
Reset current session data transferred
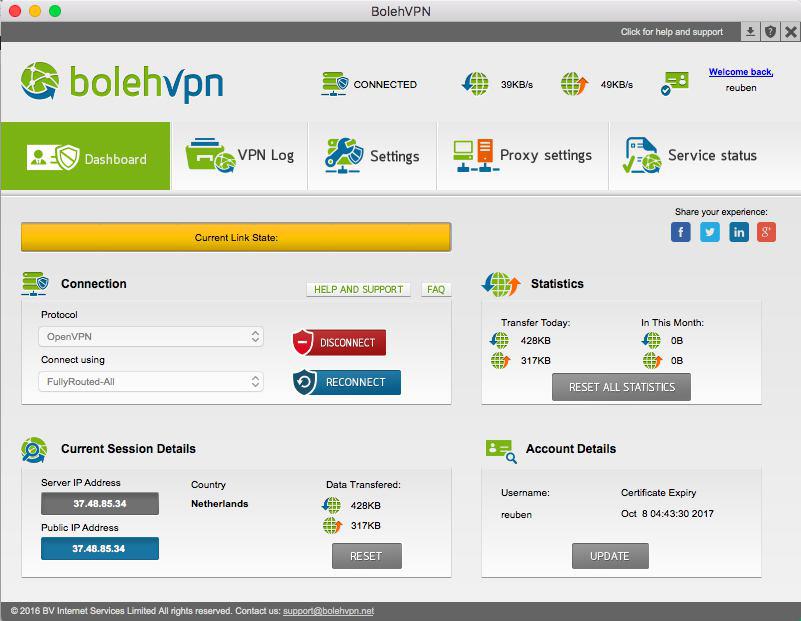click(367, 556)
